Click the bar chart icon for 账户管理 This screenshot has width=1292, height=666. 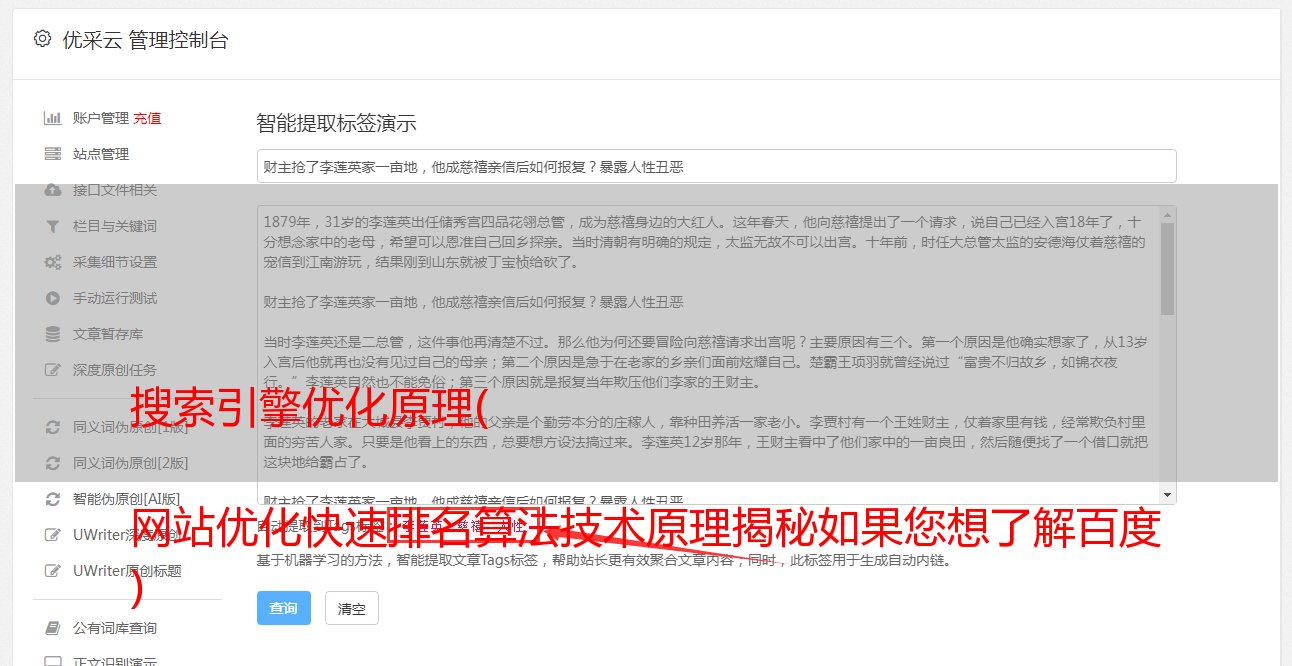52,118
